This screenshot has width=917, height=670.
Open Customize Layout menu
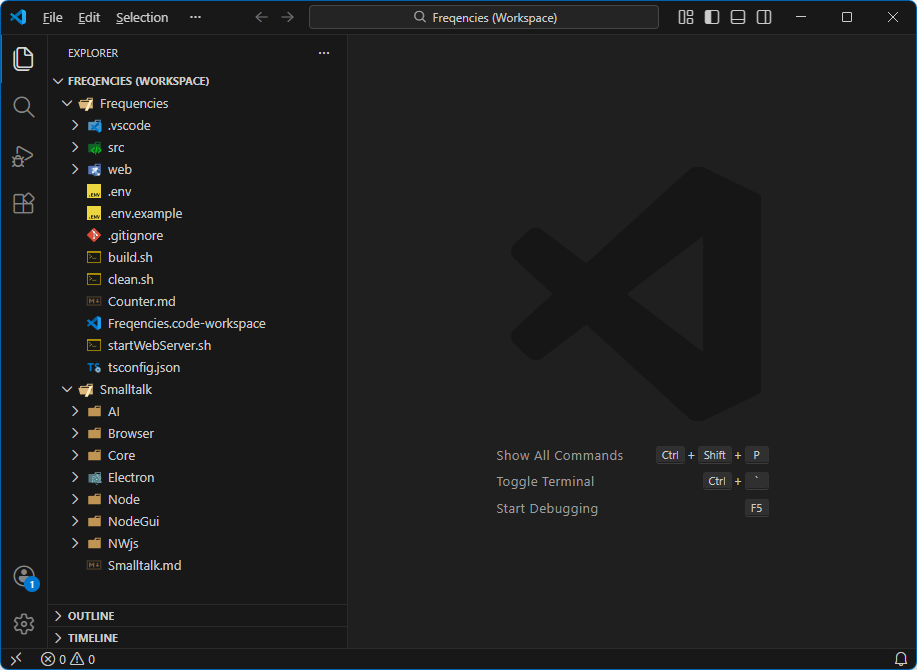click(686, 17)
